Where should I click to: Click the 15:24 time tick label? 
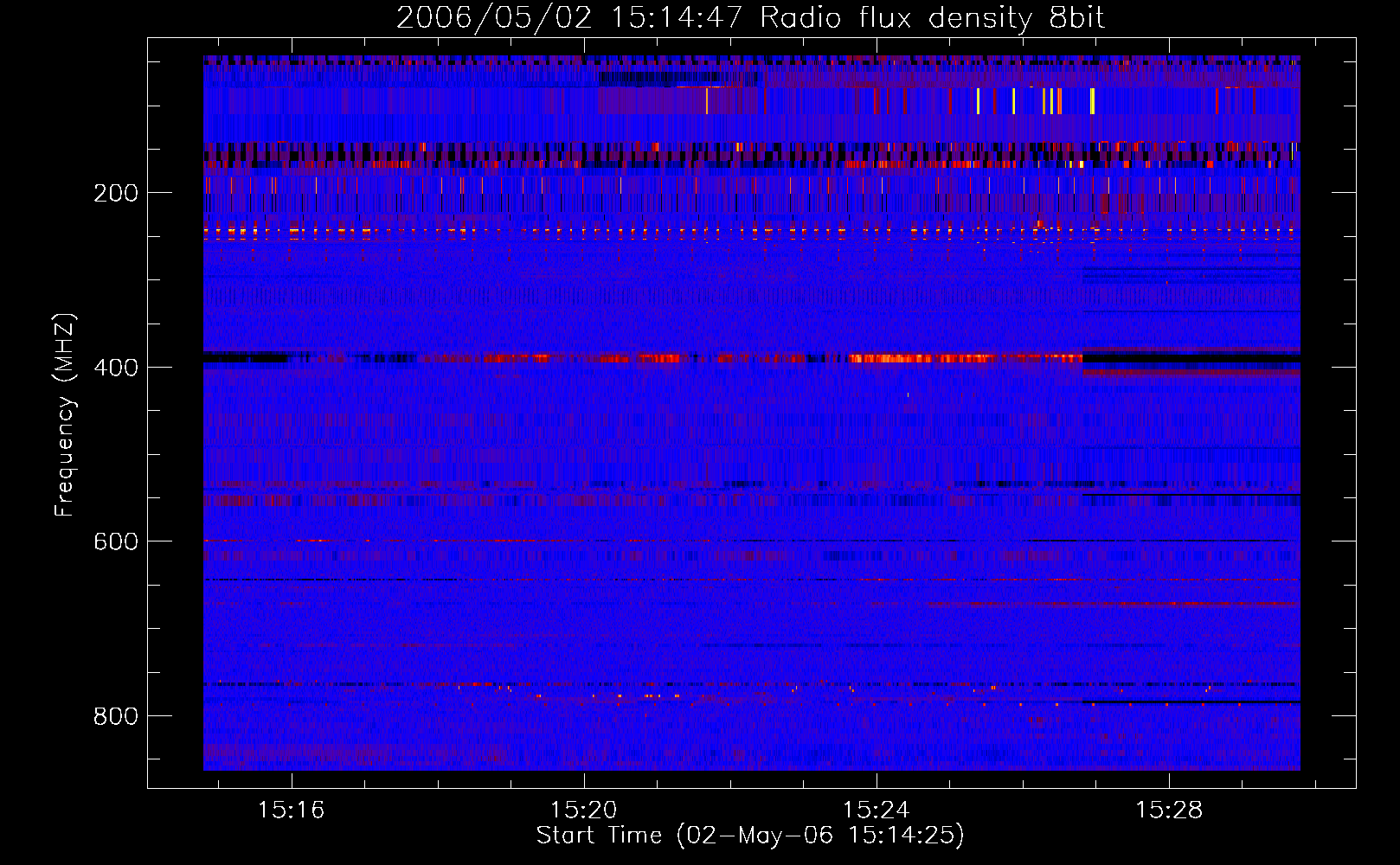point(876,811)
